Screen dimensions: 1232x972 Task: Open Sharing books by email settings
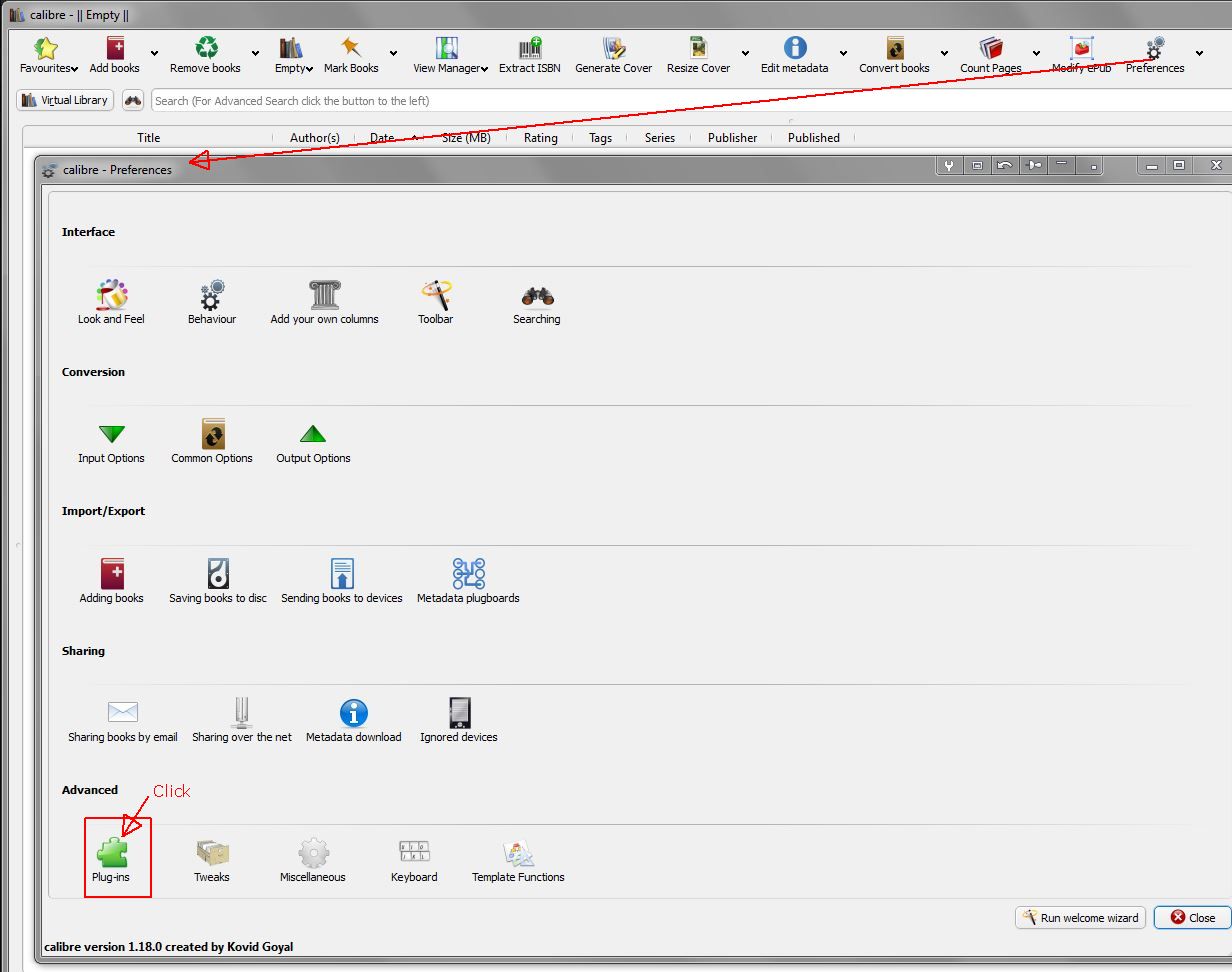[x=122, y=721]
